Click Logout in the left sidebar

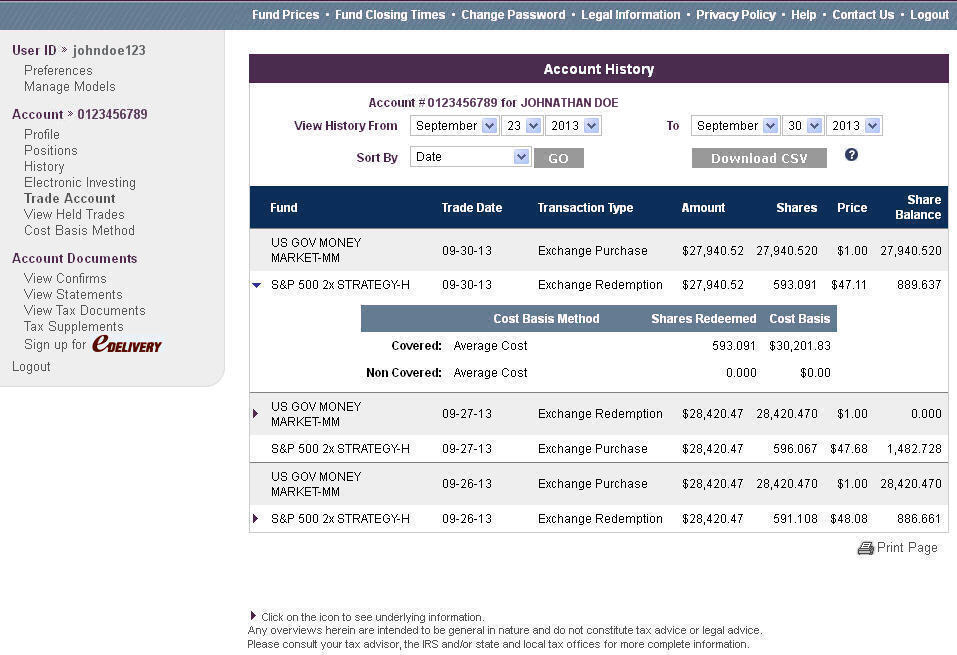[31, 366]
